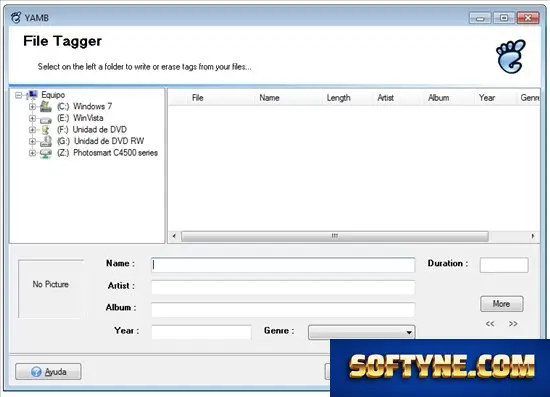Go to previous file with << arrows

coord(490,323)
